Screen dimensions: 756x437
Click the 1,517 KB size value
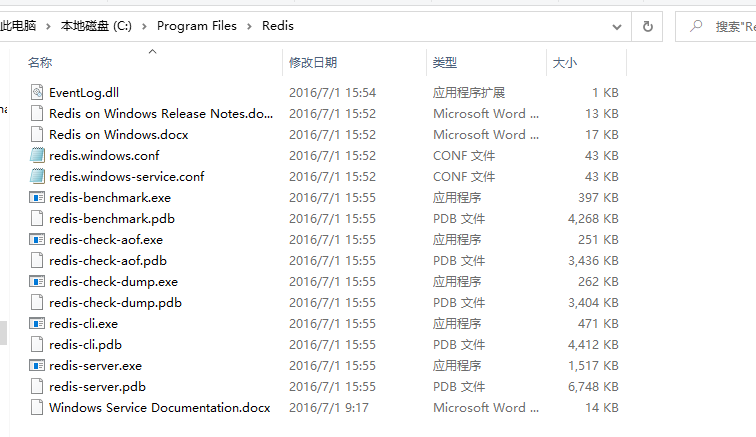(x=593, y=366)
